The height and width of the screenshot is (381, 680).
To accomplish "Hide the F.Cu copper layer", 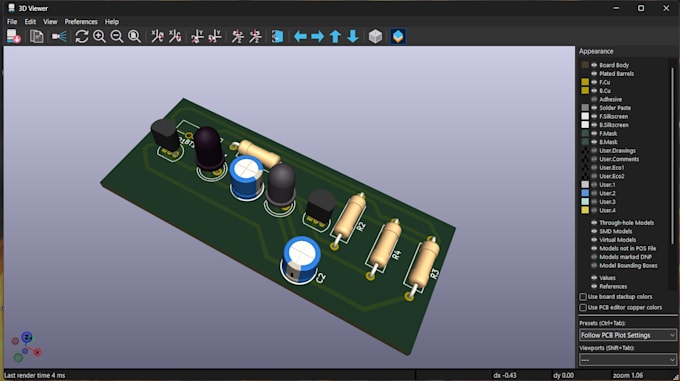I will click(x=594, y=82).
